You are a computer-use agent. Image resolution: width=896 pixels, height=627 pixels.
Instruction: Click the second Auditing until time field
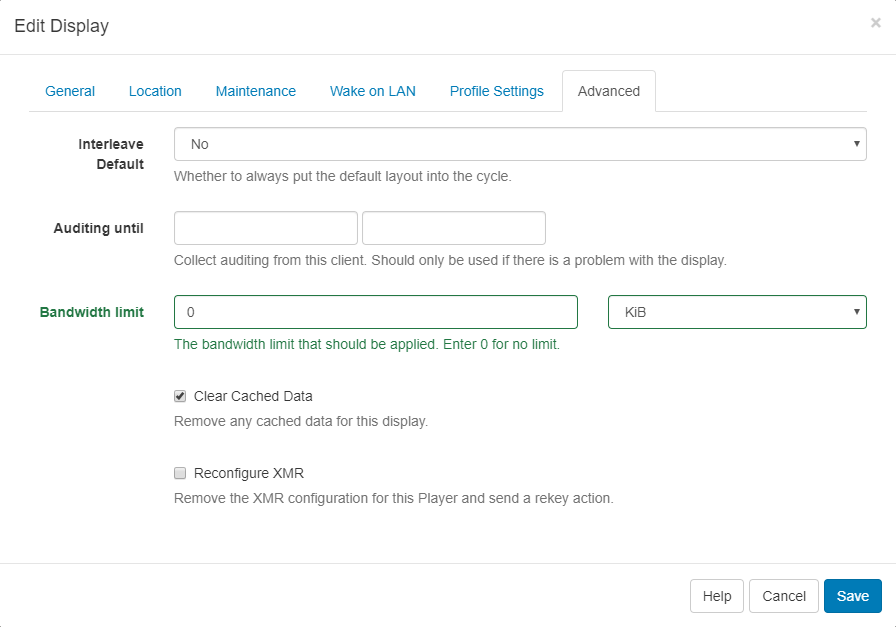(x=454, y=228)
